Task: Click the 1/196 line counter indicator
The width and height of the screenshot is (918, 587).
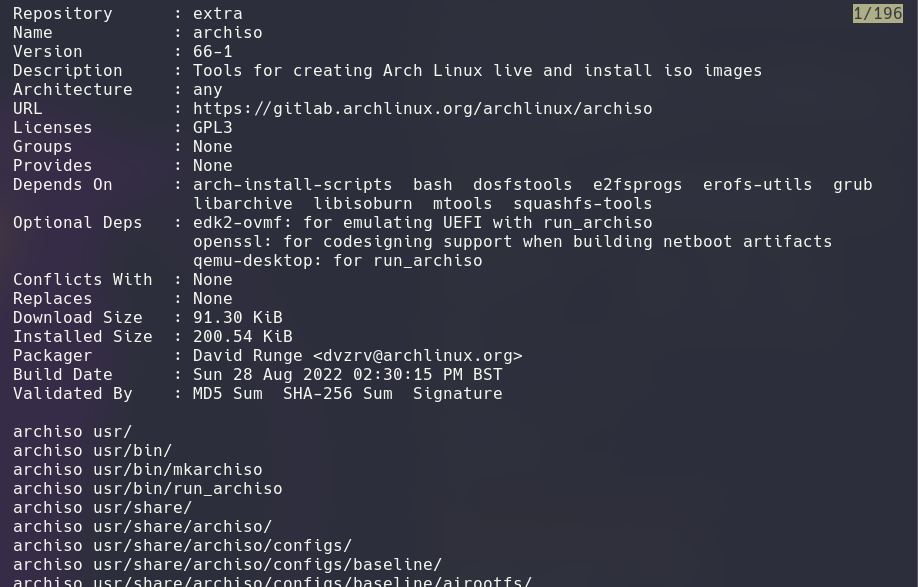Action: click(877, 13)
